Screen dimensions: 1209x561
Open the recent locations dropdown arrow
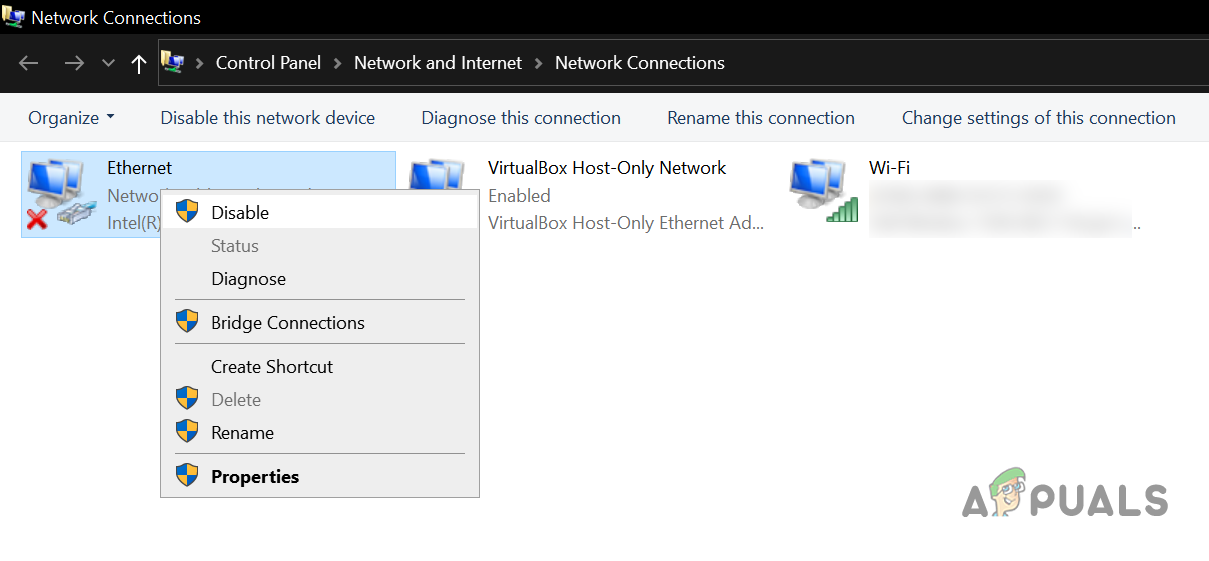pyautogui.click(x=108, y=63)
